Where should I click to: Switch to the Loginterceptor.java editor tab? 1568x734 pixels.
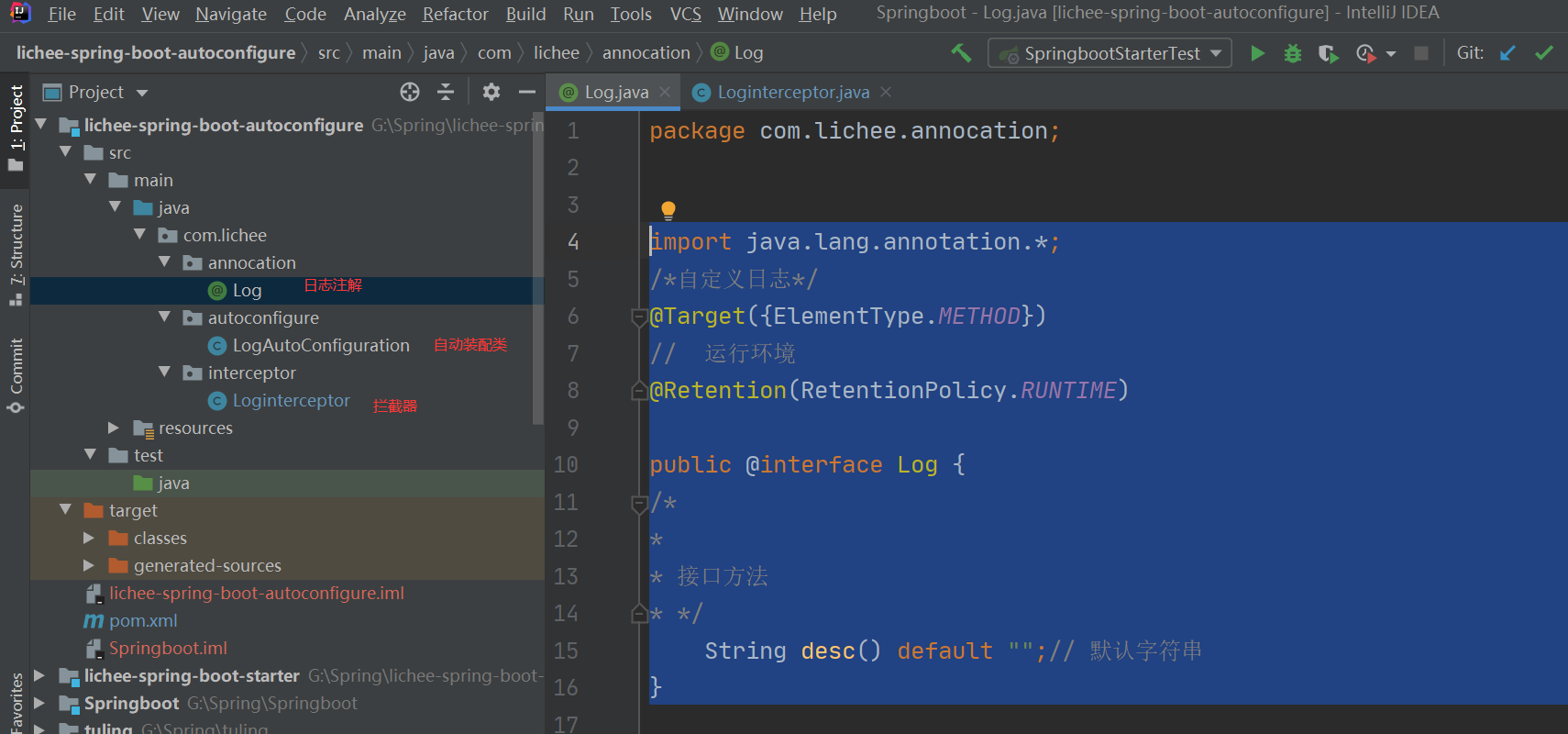click(793, 92)
